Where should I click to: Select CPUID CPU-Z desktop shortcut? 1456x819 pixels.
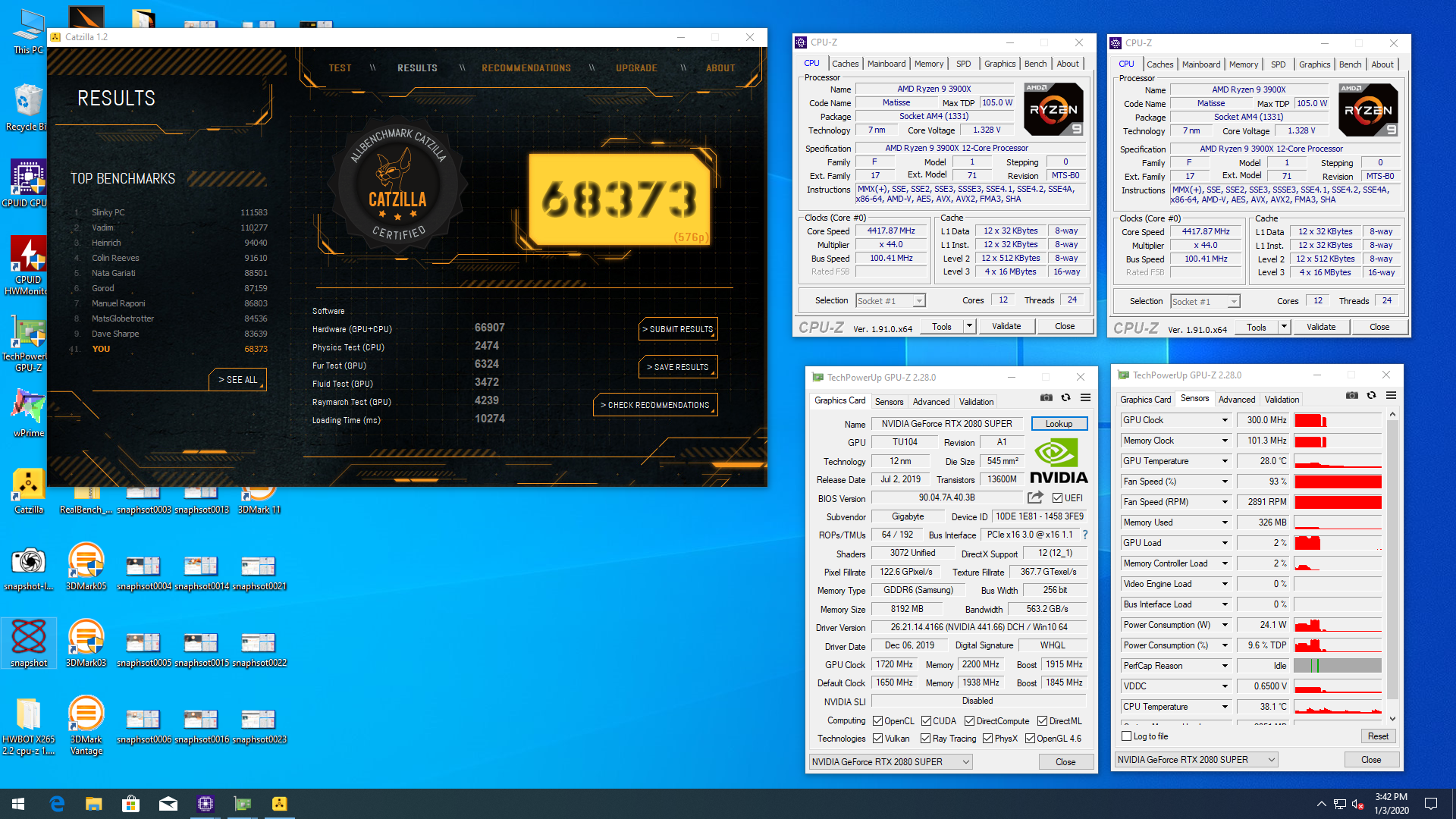27,183
